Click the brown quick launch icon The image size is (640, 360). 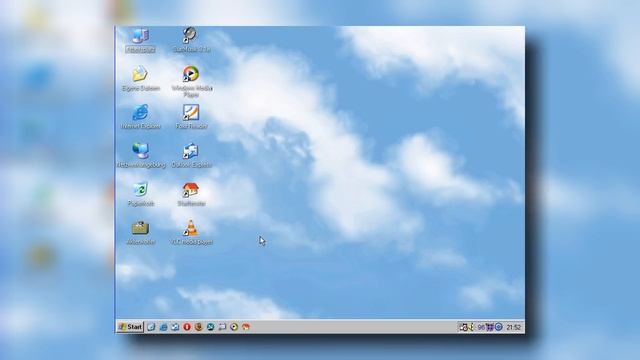click(x=199, y=327)
